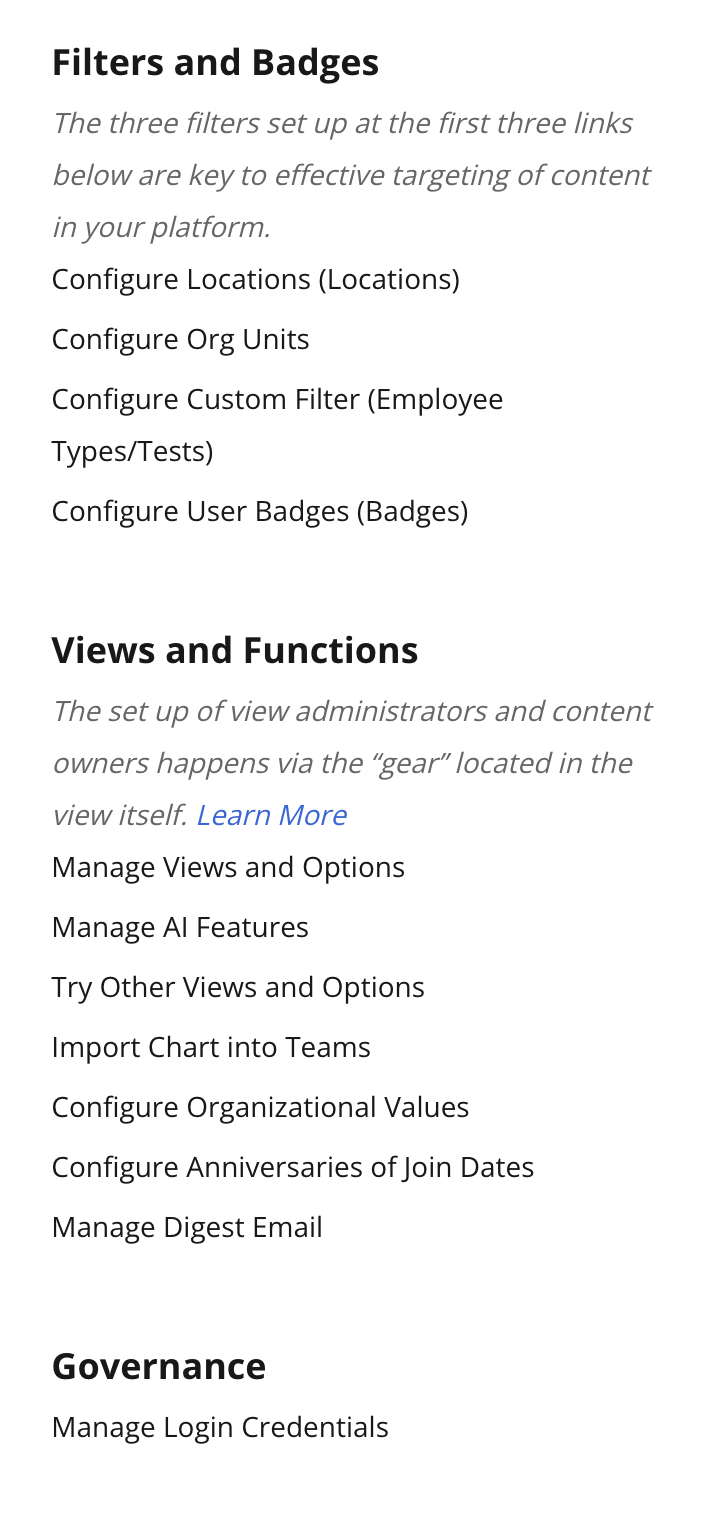This screenshot has height=1528, width=722.
Task: Select Configure Anniversaries of Join Dates
Action: [x=293, y=1168]
